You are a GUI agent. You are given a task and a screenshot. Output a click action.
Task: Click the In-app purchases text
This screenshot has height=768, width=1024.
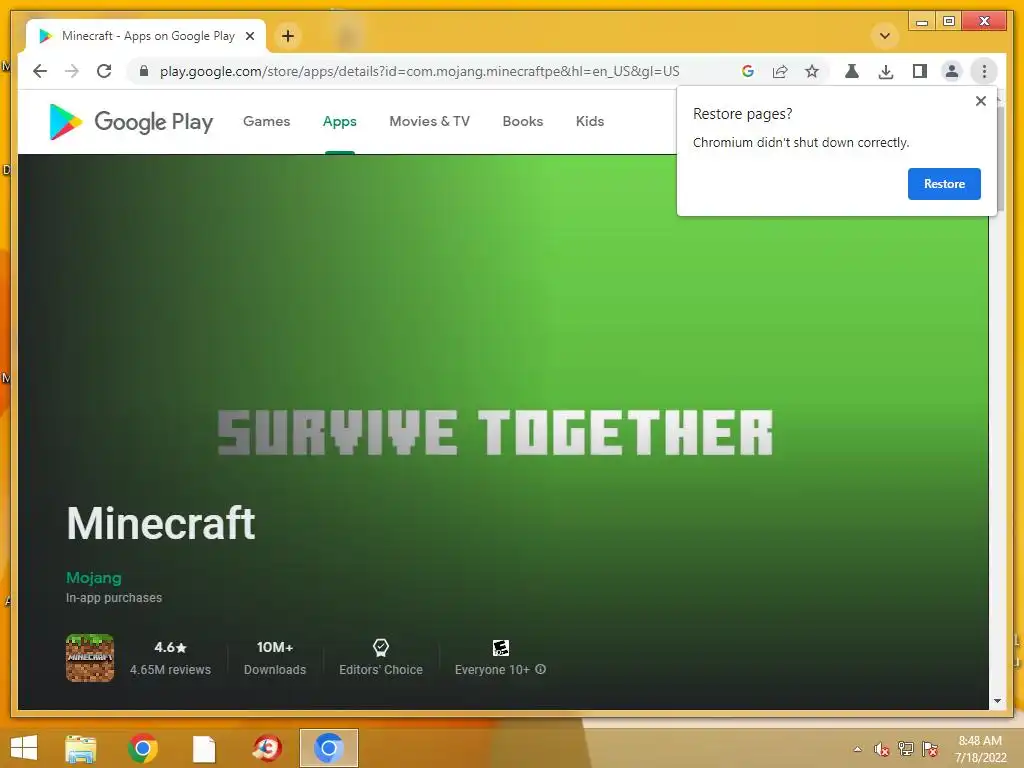click(114, 598)
